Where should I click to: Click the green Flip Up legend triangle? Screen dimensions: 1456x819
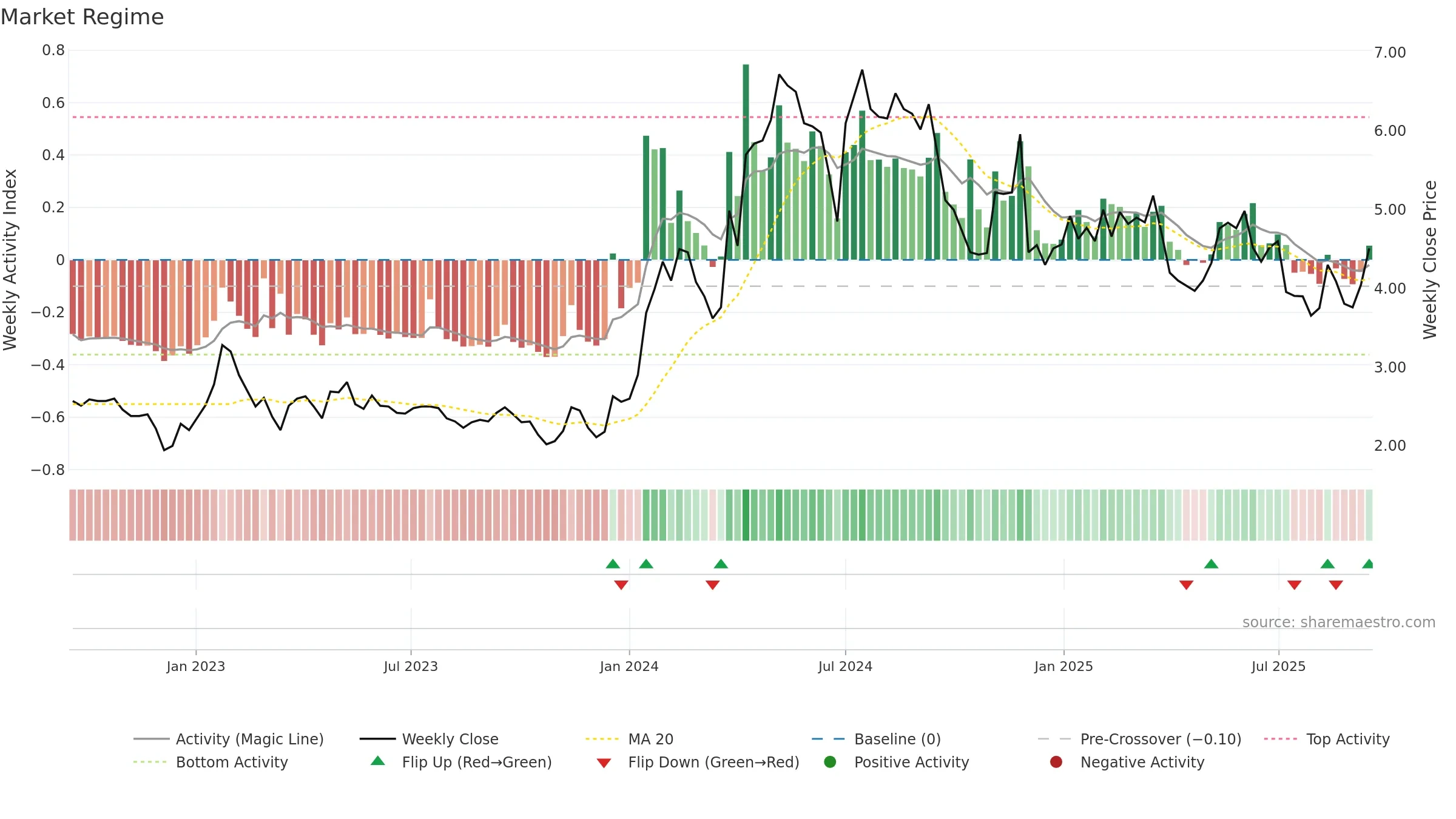click(378, 761)
